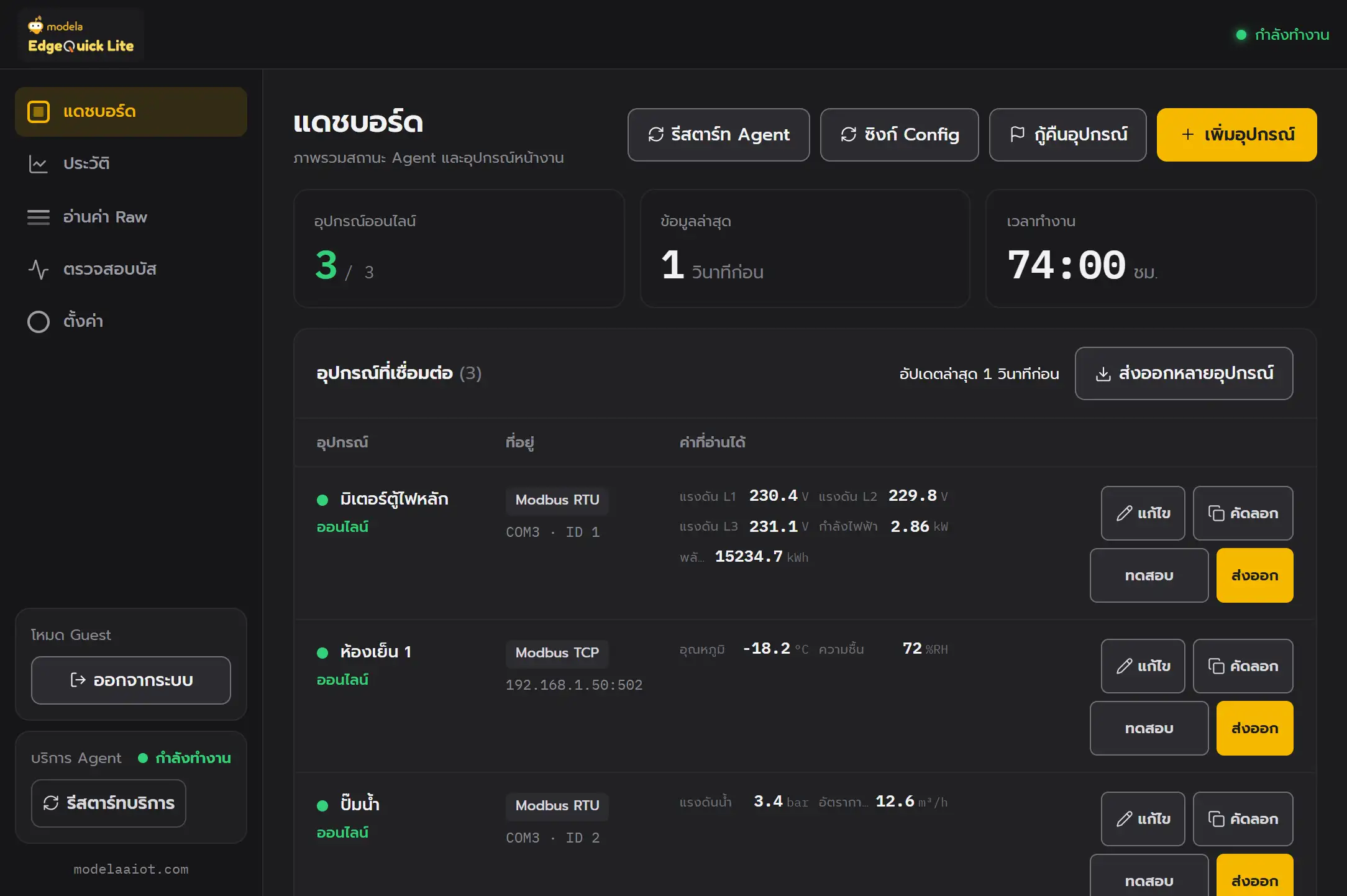Screen dimensions: 1347x896
Task: Click the refresh icon on รีสตาร์ท Agent
Action: point(656,134)
